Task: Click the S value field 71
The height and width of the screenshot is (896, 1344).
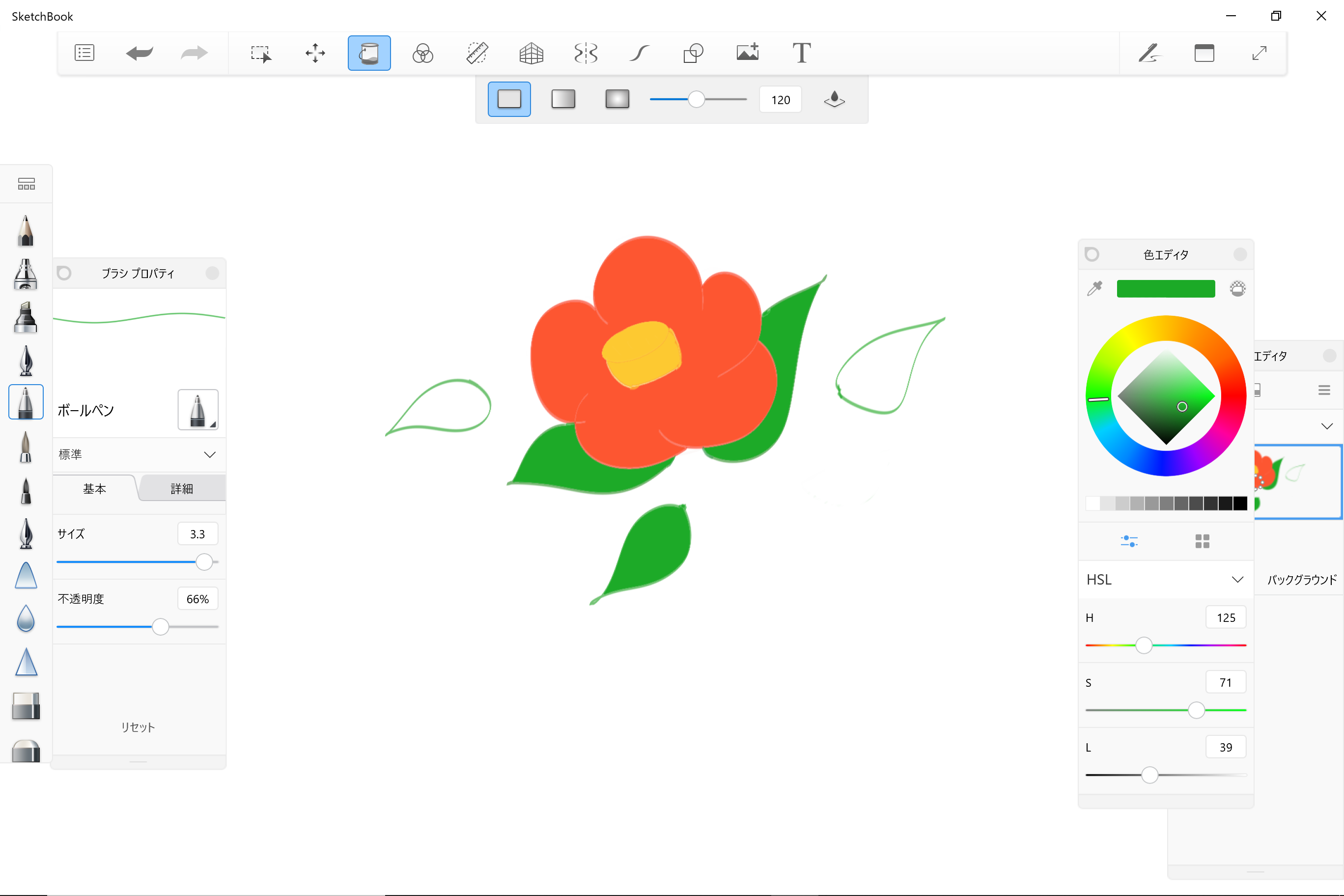Action: pyautogui.click(x=1226, y=682)
